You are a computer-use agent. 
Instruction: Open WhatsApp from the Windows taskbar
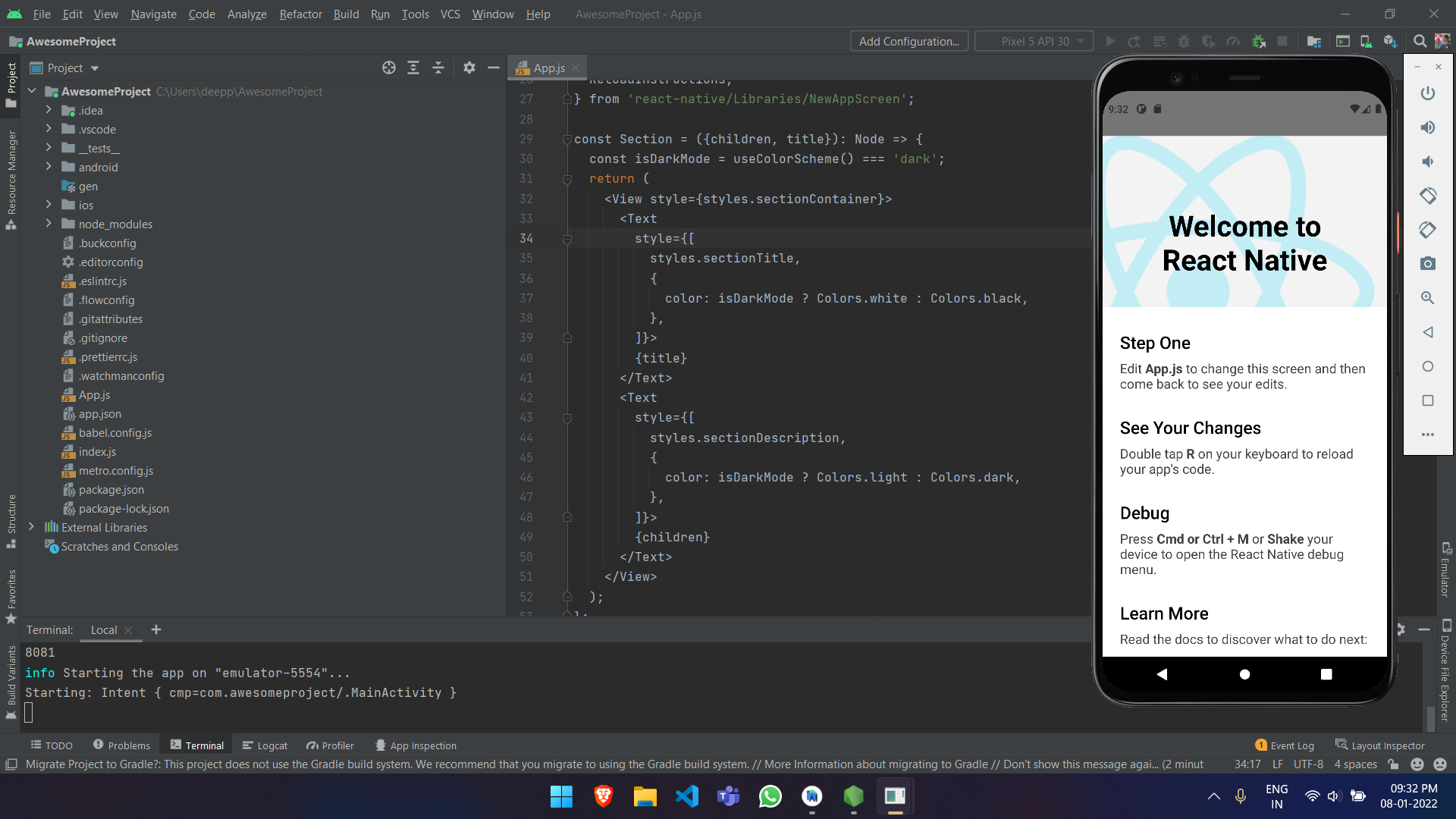pos(770,796)
